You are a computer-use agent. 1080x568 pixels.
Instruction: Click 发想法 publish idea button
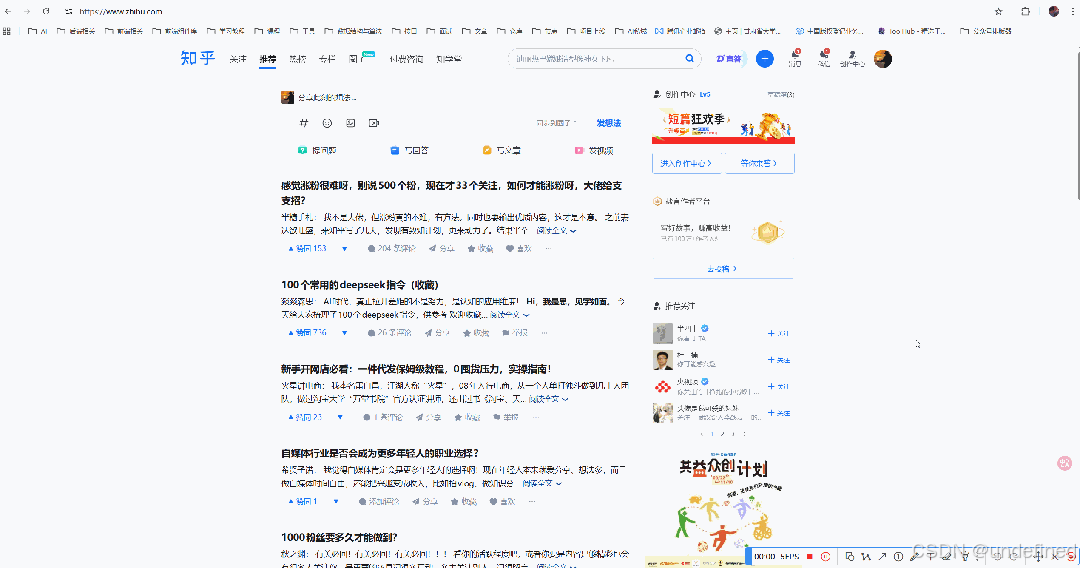click(609, 123)
